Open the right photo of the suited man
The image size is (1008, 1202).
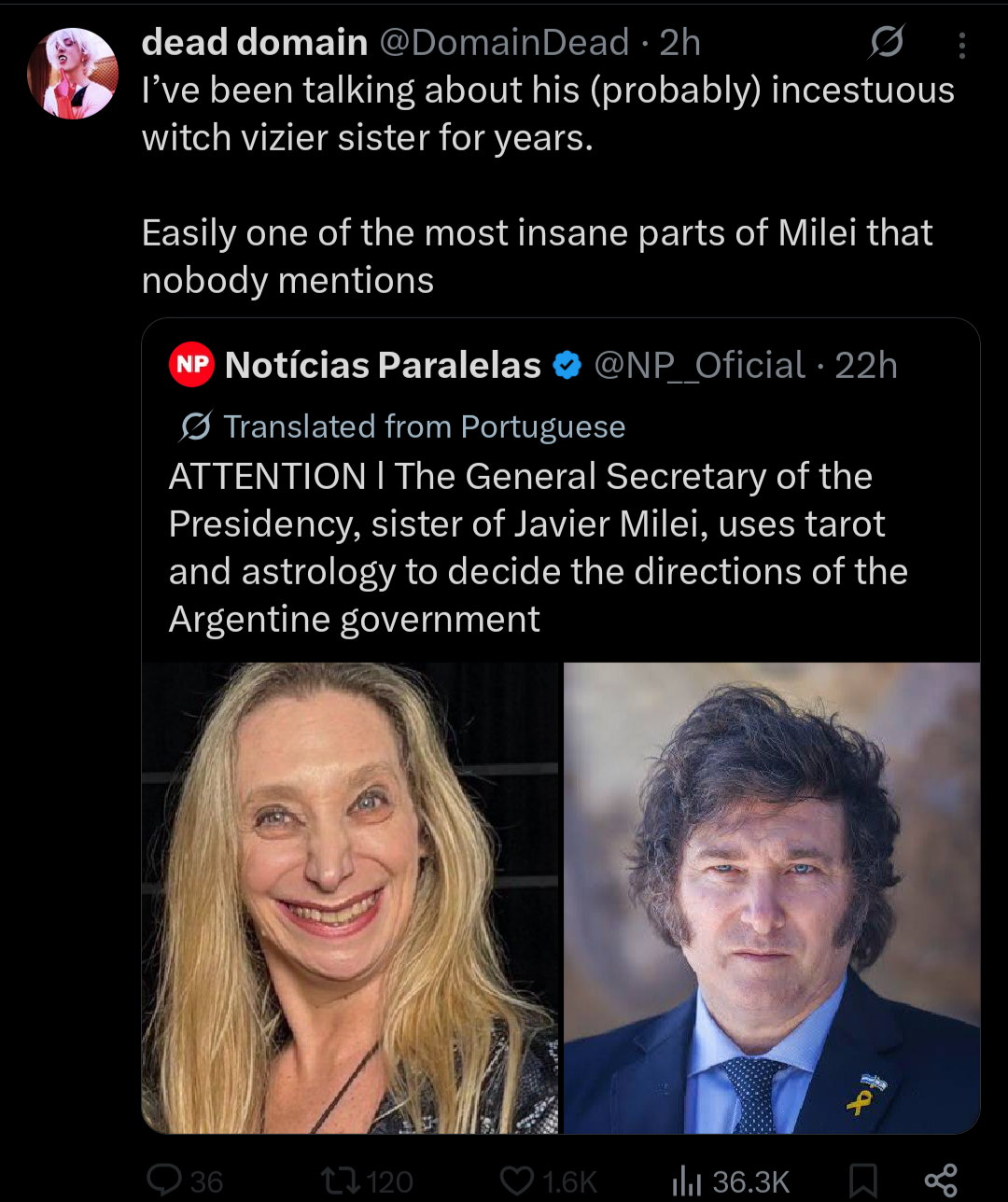pyautogui.click(x=772, y=898)
